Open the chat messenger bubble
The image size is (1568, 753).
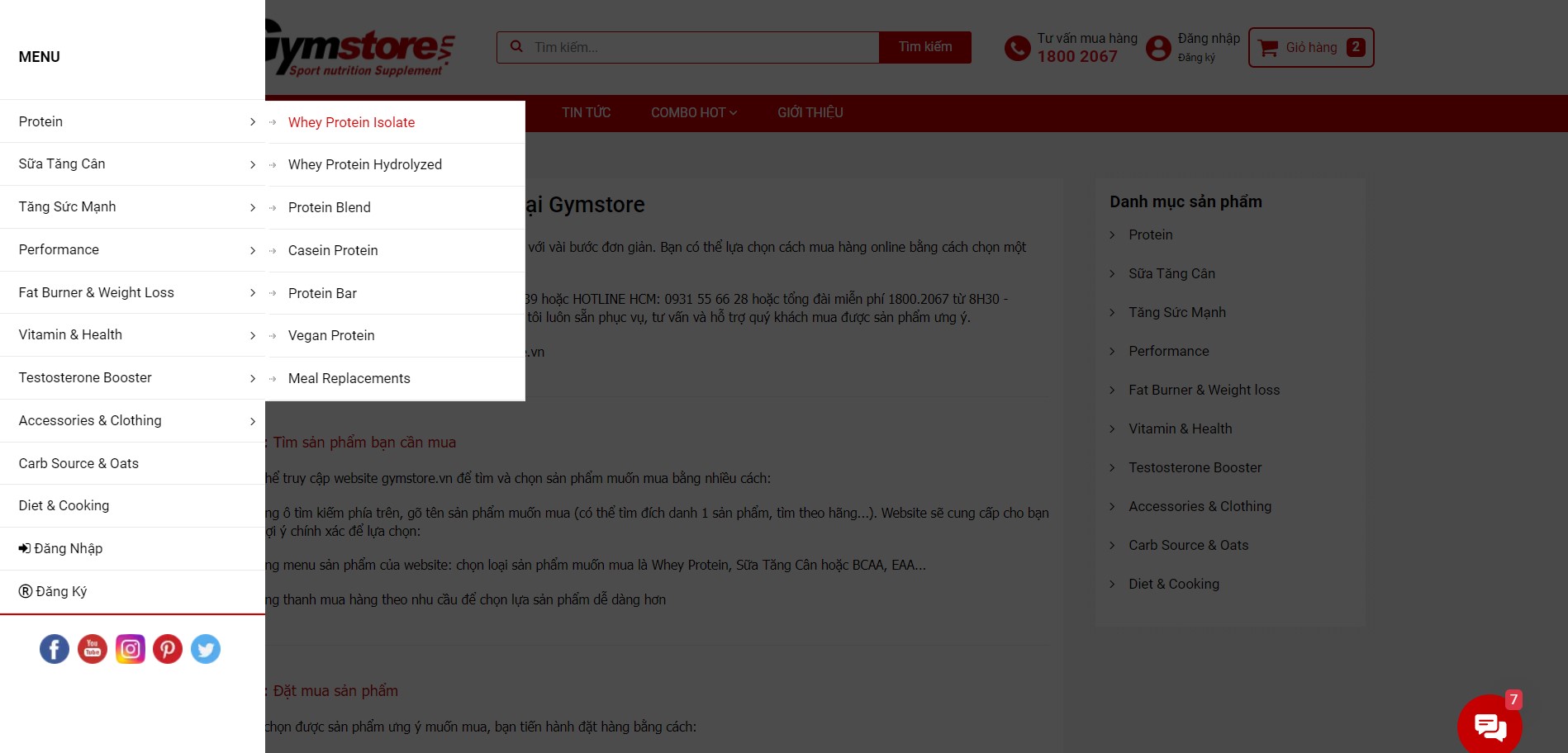point(1490,725)
